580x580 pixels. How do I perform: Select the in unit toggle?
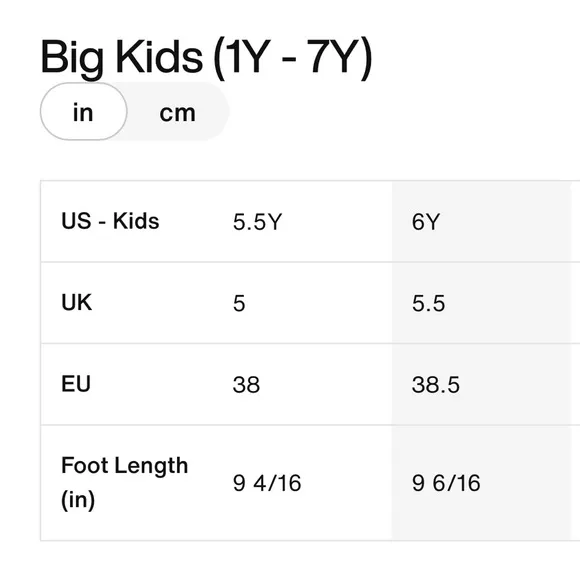83,112
